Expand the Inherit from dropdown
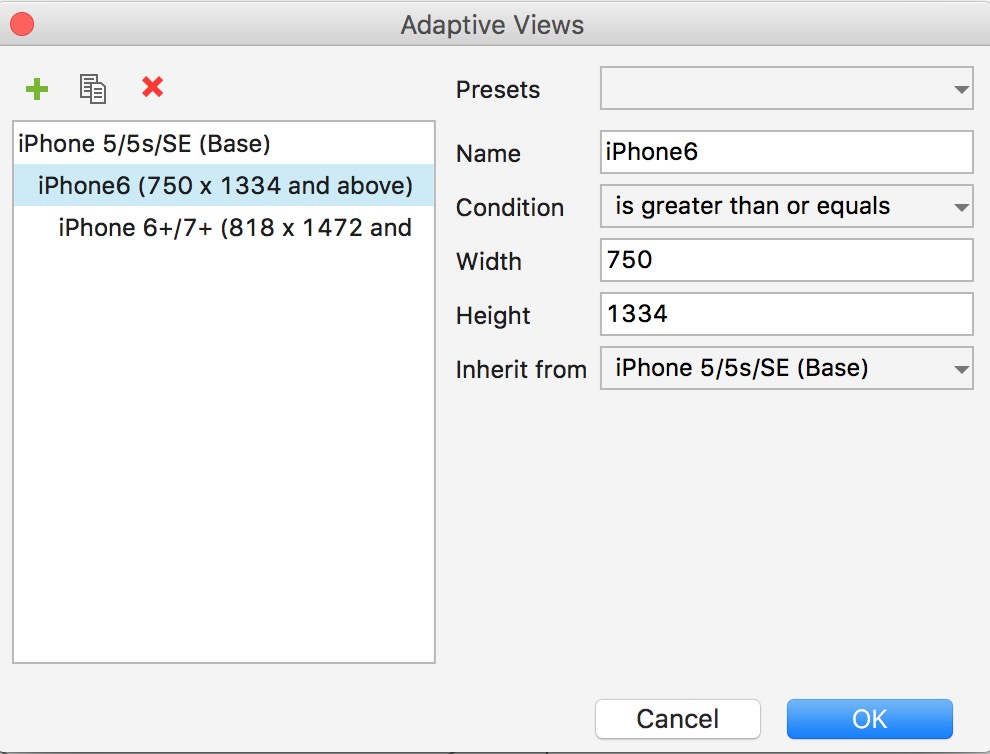The width and height of the screenshot is (990, 754). tap(786, 369)
